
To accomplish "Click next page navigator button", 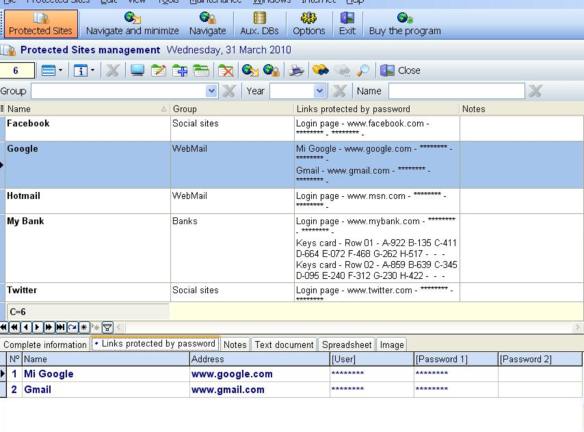I will point(48,327).
